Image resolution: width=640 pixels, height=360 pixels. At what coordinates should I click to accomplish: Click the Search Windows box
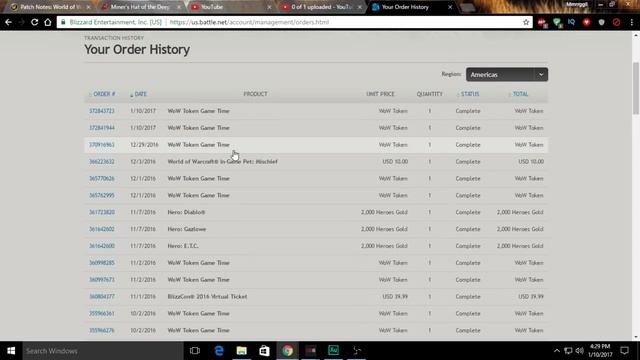click(102, 351)
